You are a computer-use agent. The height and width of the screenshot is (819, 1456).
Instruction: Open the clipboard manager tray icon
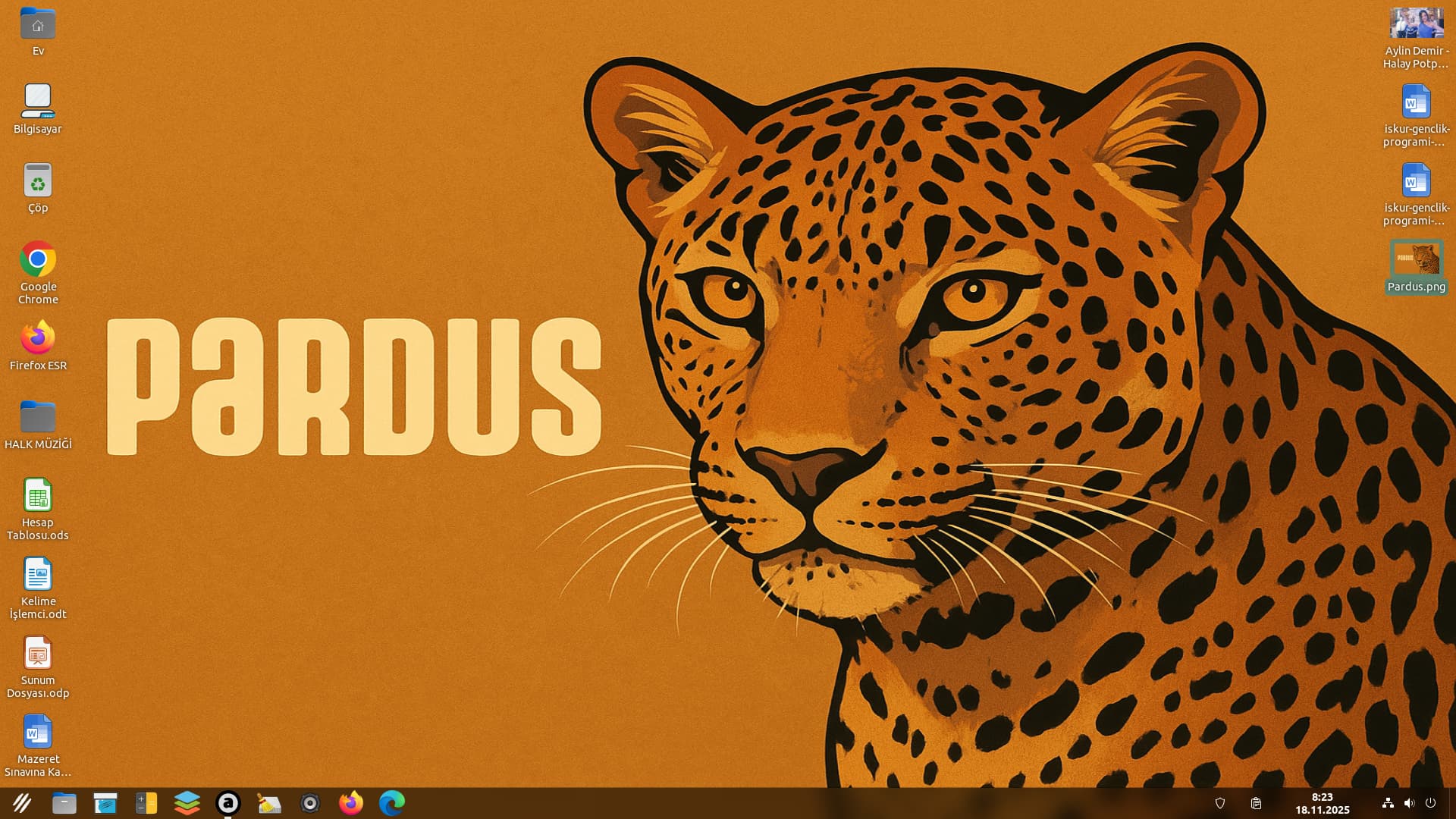click(1256, 803)
